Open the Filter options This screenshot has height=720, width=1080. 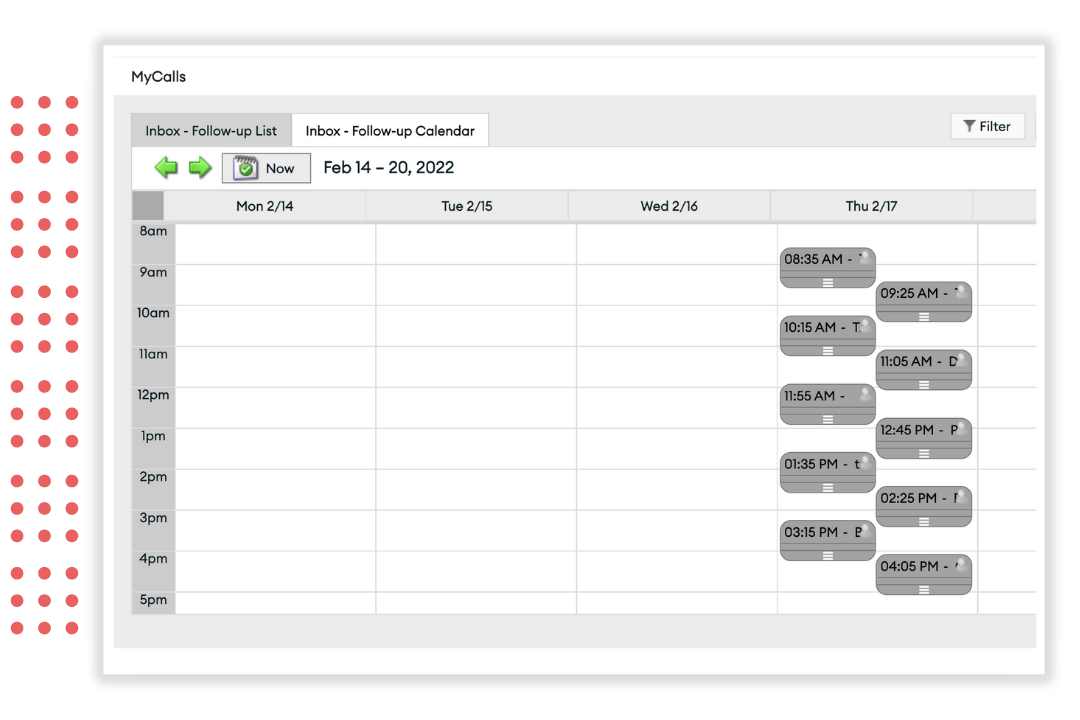987,126
